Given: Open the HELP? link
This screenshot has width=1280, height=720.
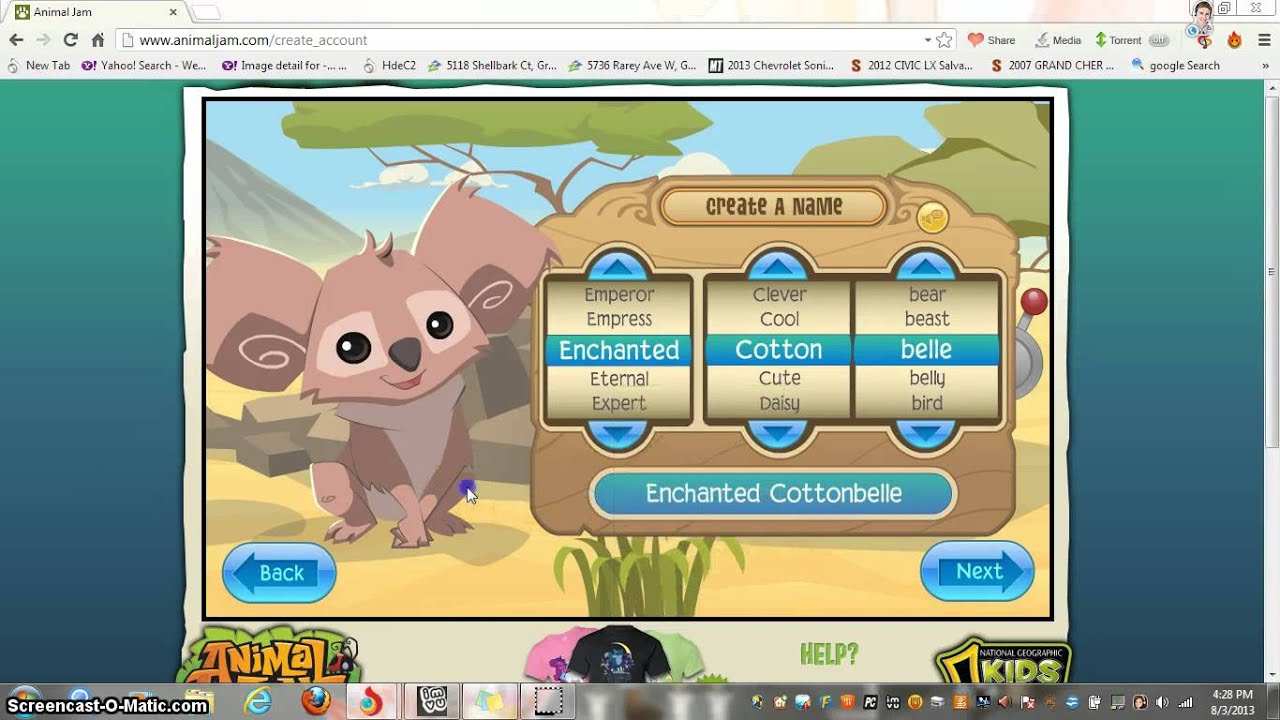Looking at the screenshot, I should click(x=829, y=655).
